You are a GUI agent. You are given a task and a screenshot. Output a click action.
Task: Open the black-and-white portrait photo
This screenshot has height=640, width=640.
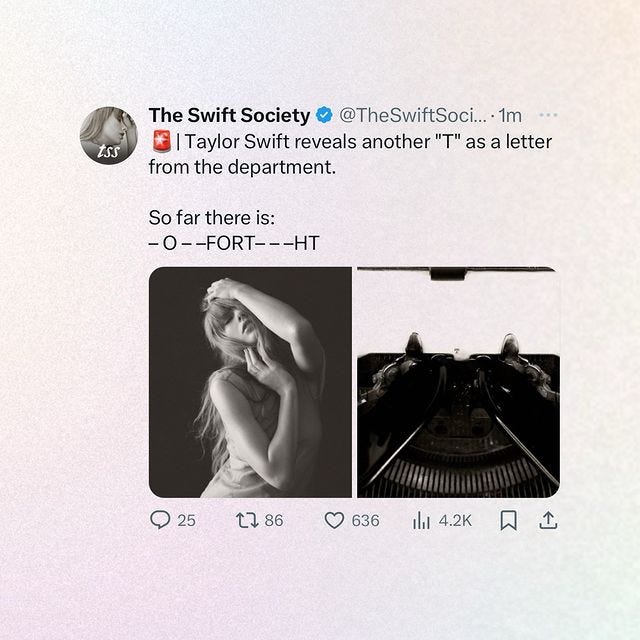point(250,382)
